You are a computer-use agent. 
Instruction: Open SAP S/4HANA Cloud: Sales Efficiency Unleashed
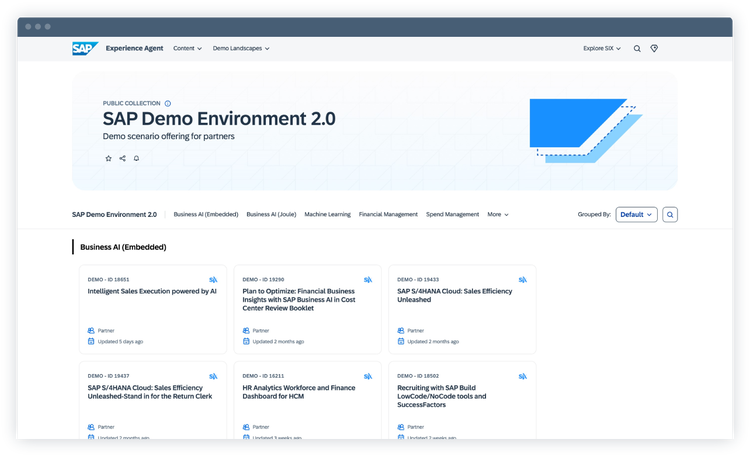(x=454, y=295)
